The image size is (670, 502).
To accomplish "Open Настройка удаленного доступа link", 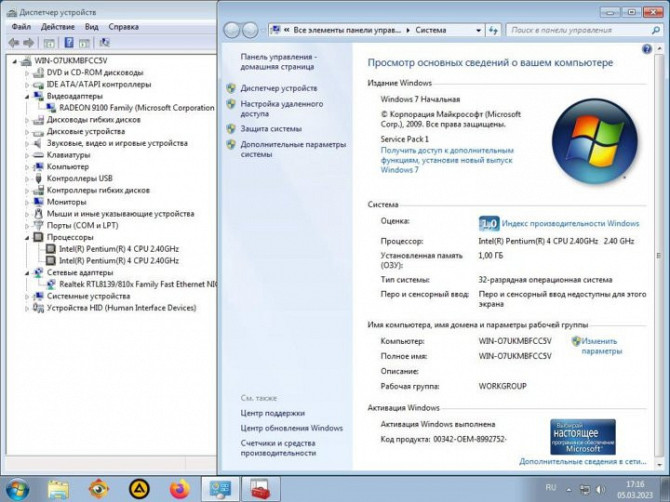I will (x=282, y=109).
